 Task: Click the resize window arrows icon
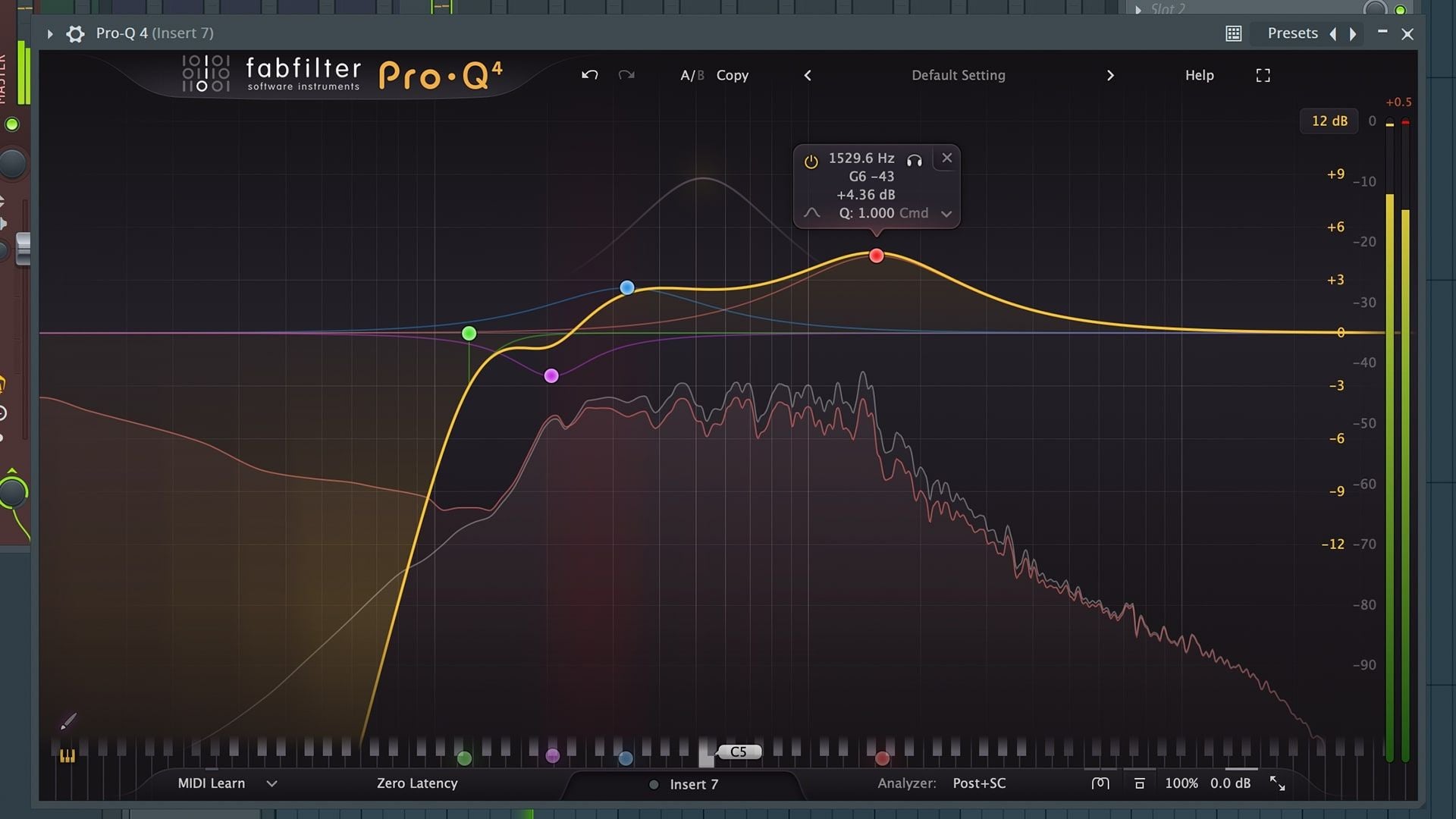(1277, 783)
